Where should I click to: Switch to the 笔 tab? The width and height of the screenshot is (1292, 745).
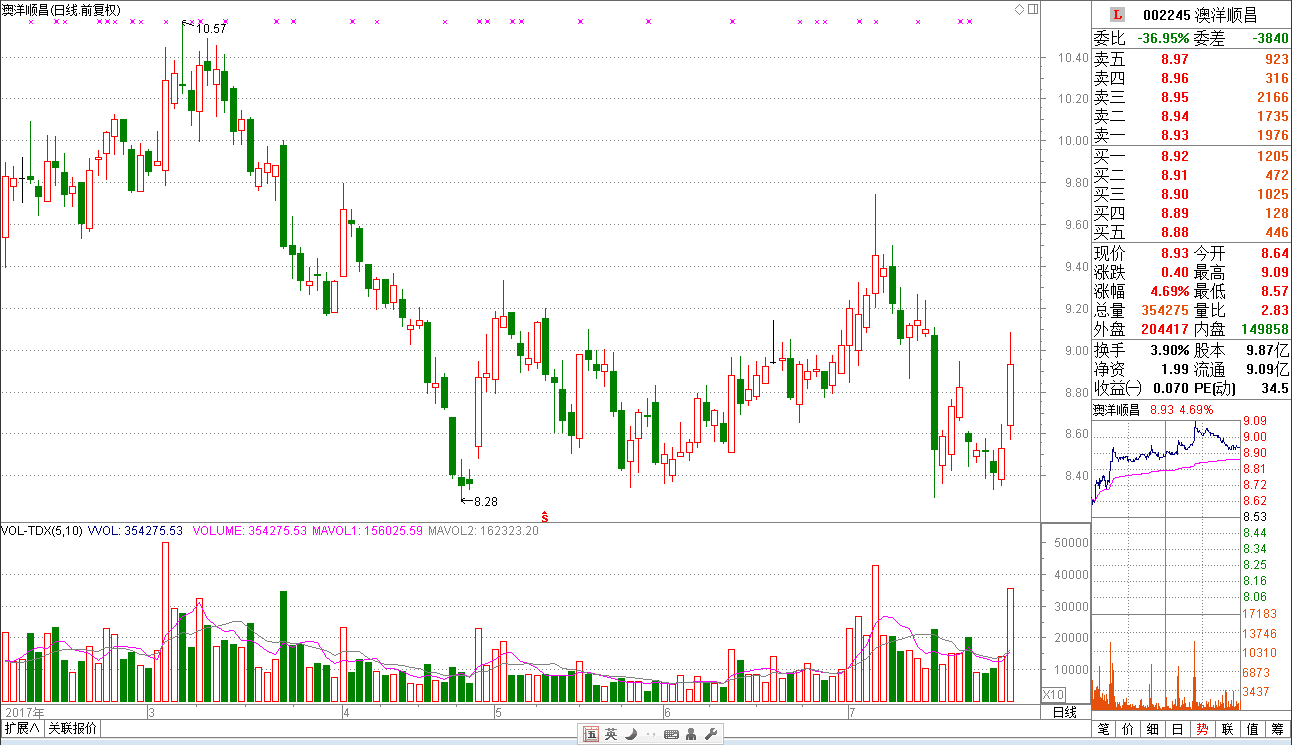(1104, 729)
